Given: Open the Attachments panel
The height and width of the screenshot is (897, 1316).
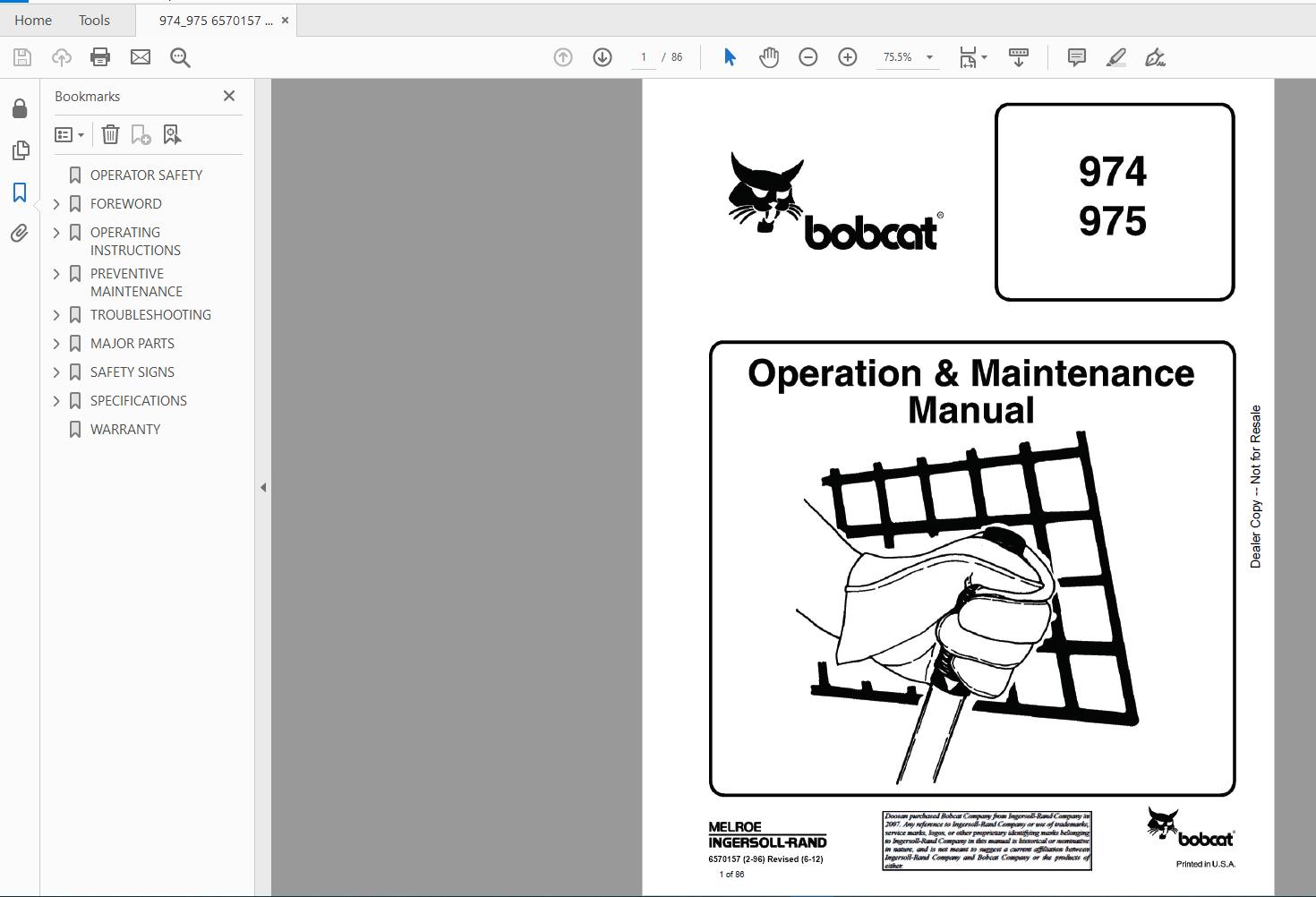Looking at the screenshot, I should 19,234.
